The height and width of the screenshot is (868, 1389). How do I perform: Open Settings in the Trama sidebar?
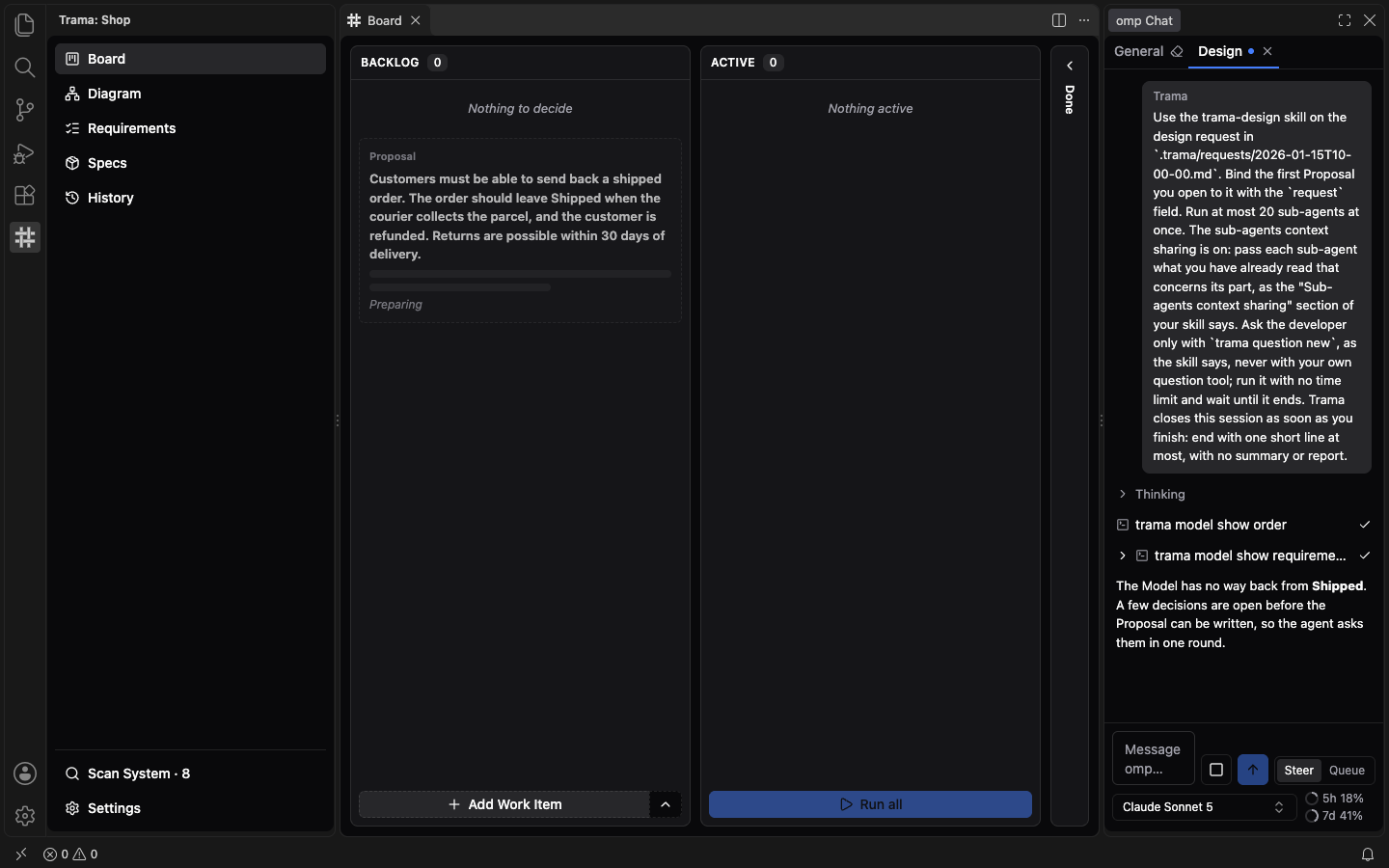click(x=190, y=808)
